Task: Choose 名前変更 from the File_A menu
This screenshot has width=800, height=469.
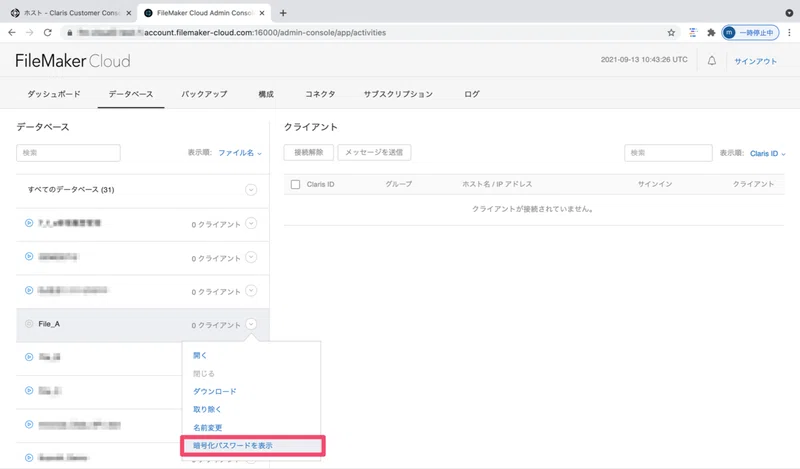Action: click(207, 428)
